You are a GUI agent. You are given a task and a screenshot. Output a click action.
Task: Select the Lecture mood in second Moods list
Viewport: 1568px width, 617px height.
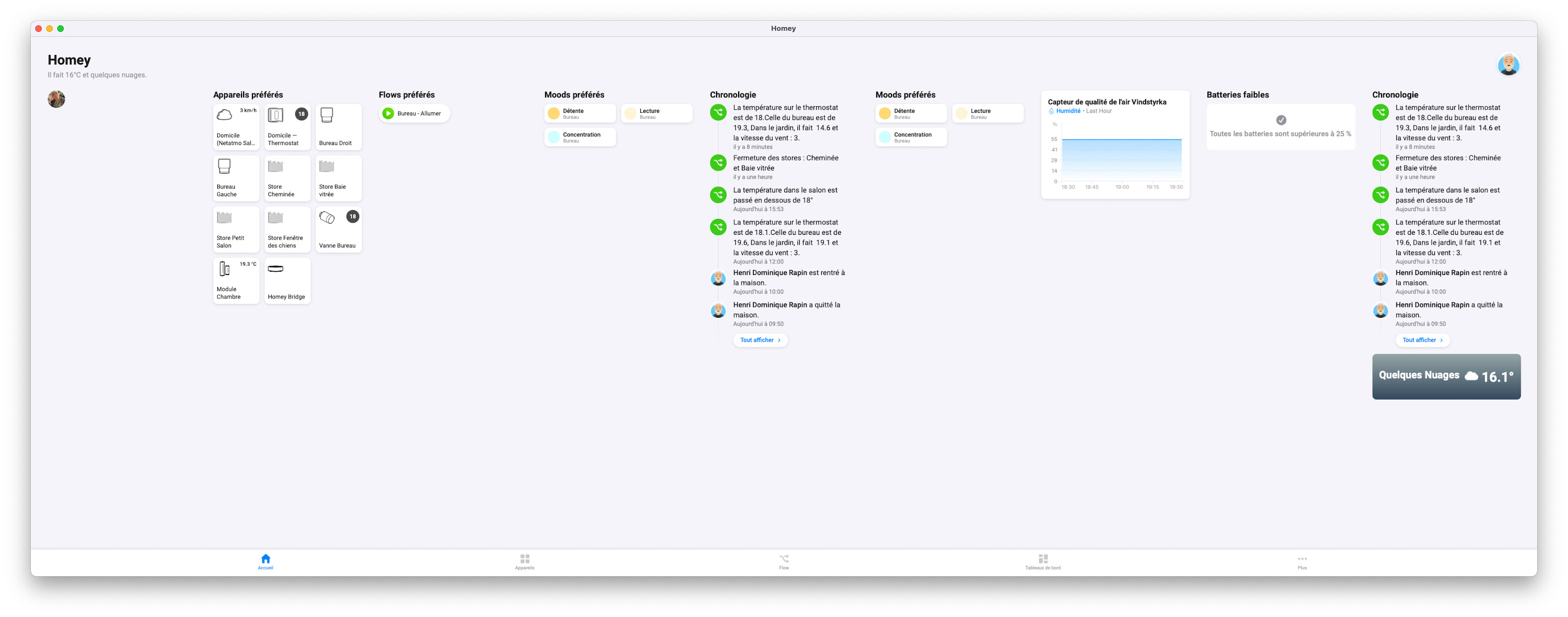point(987,113)
